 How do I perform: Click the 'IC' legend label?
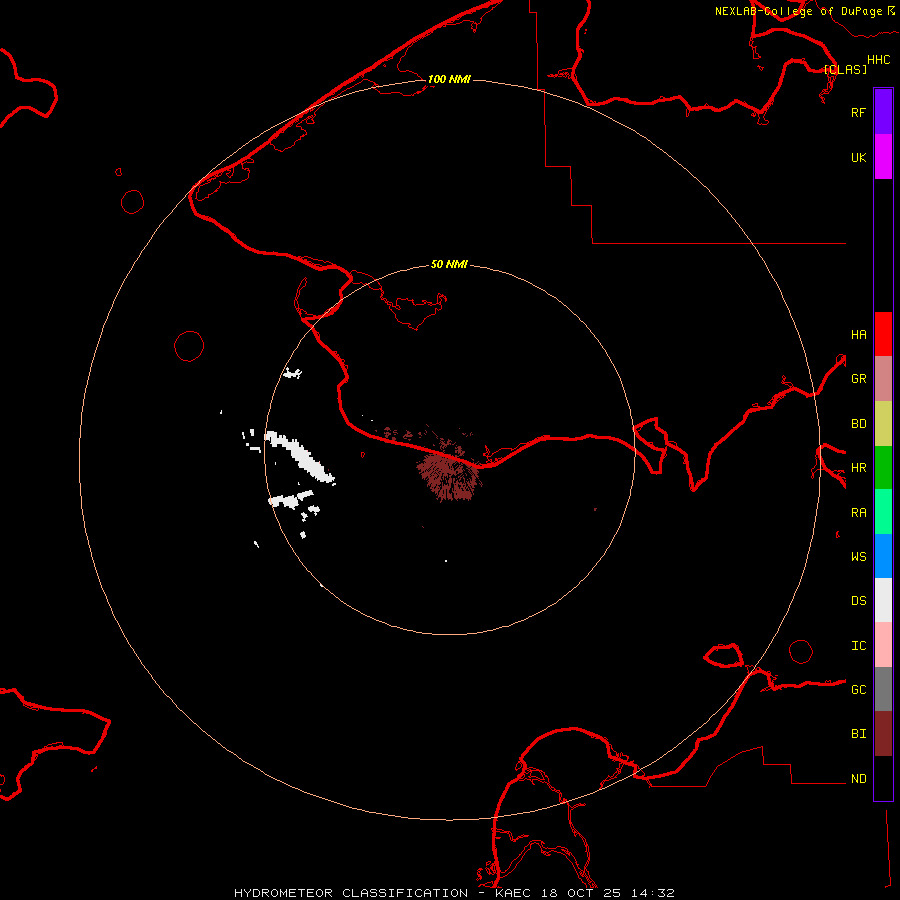(x=859, y=645)
